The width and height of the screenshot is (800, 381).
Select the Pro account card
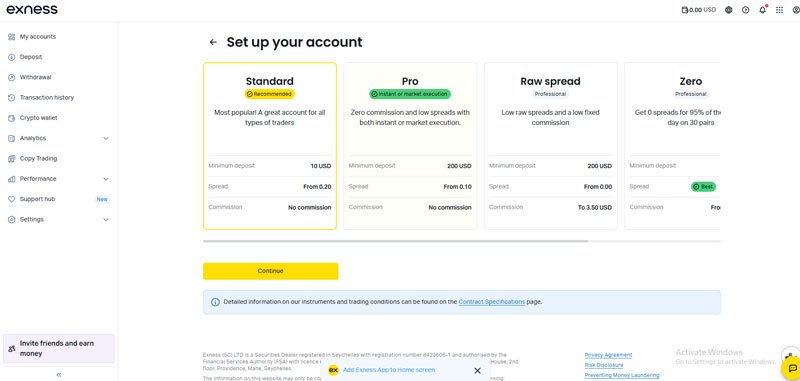410,146
